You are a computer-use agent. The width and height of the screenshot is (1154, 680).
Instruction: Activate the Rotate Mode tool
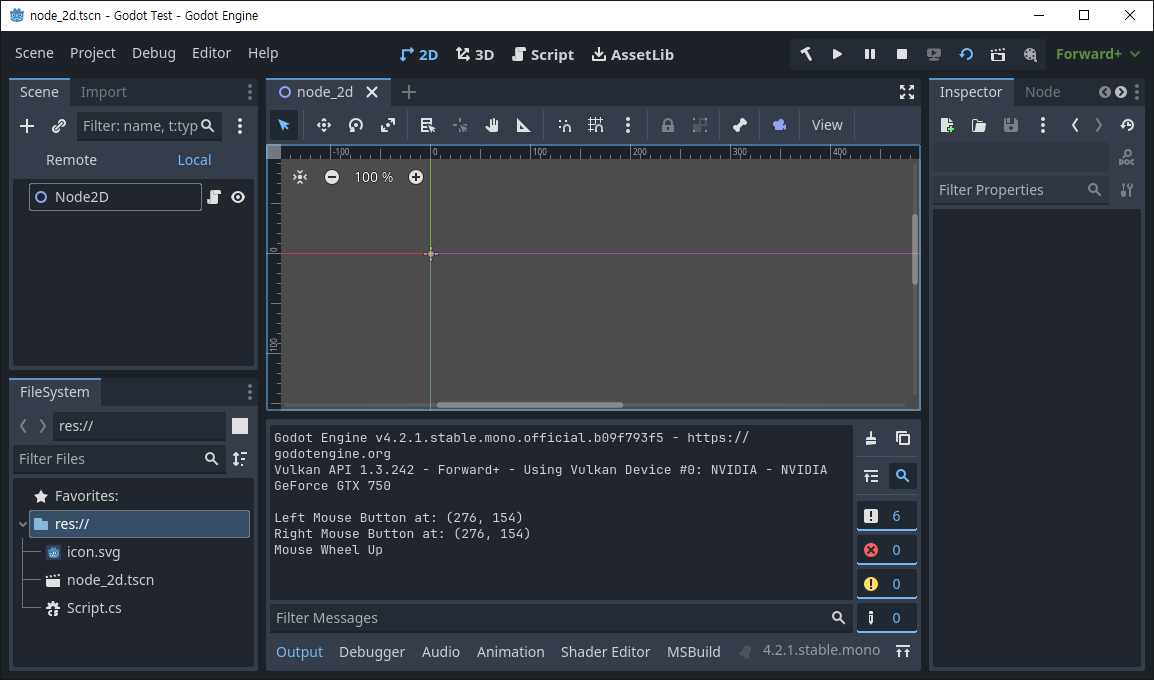(x=356, y=125)
